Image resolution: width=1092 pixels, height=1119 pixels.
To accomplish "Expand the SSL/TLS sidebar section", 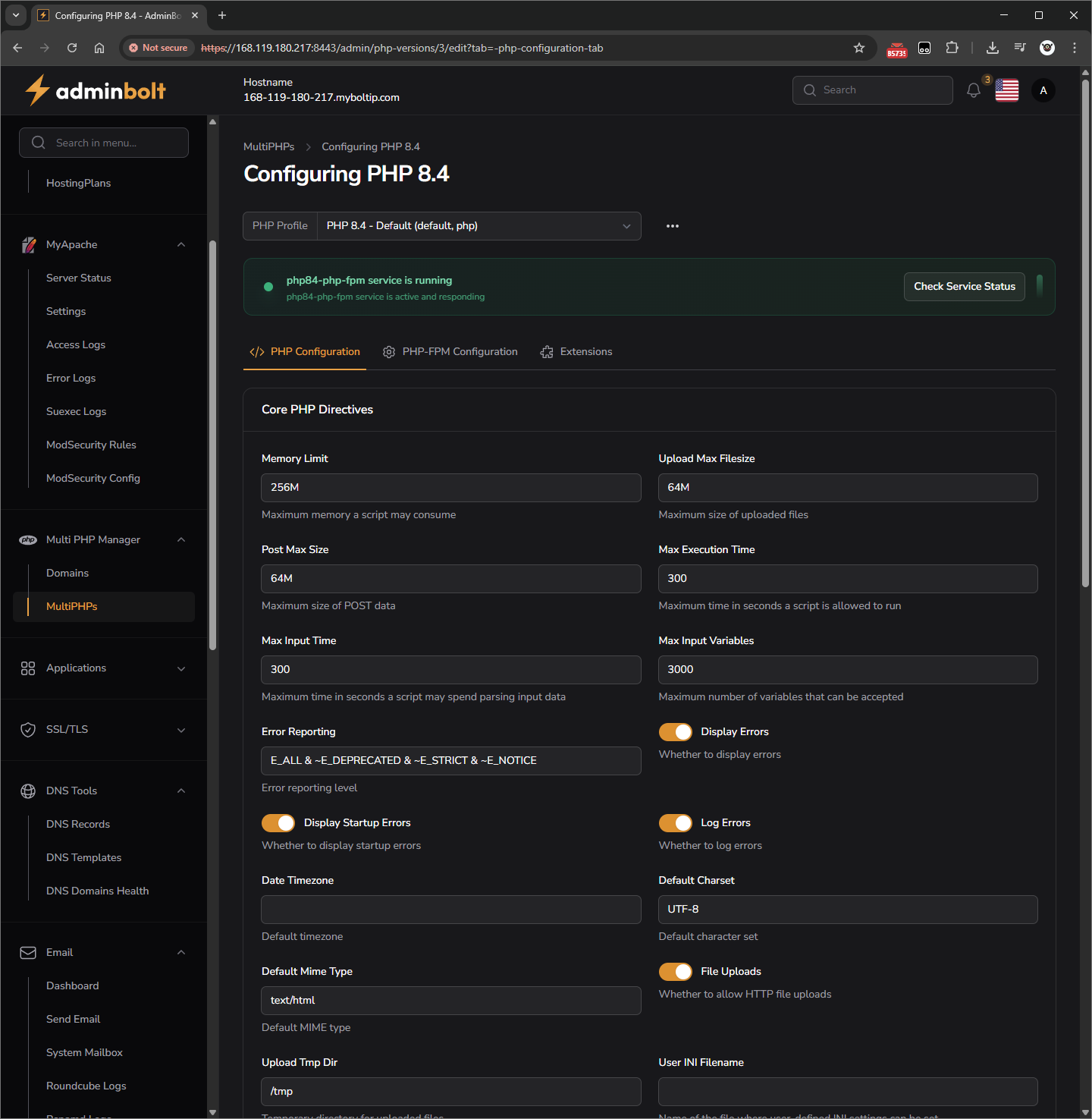I will tap(181, 730).
